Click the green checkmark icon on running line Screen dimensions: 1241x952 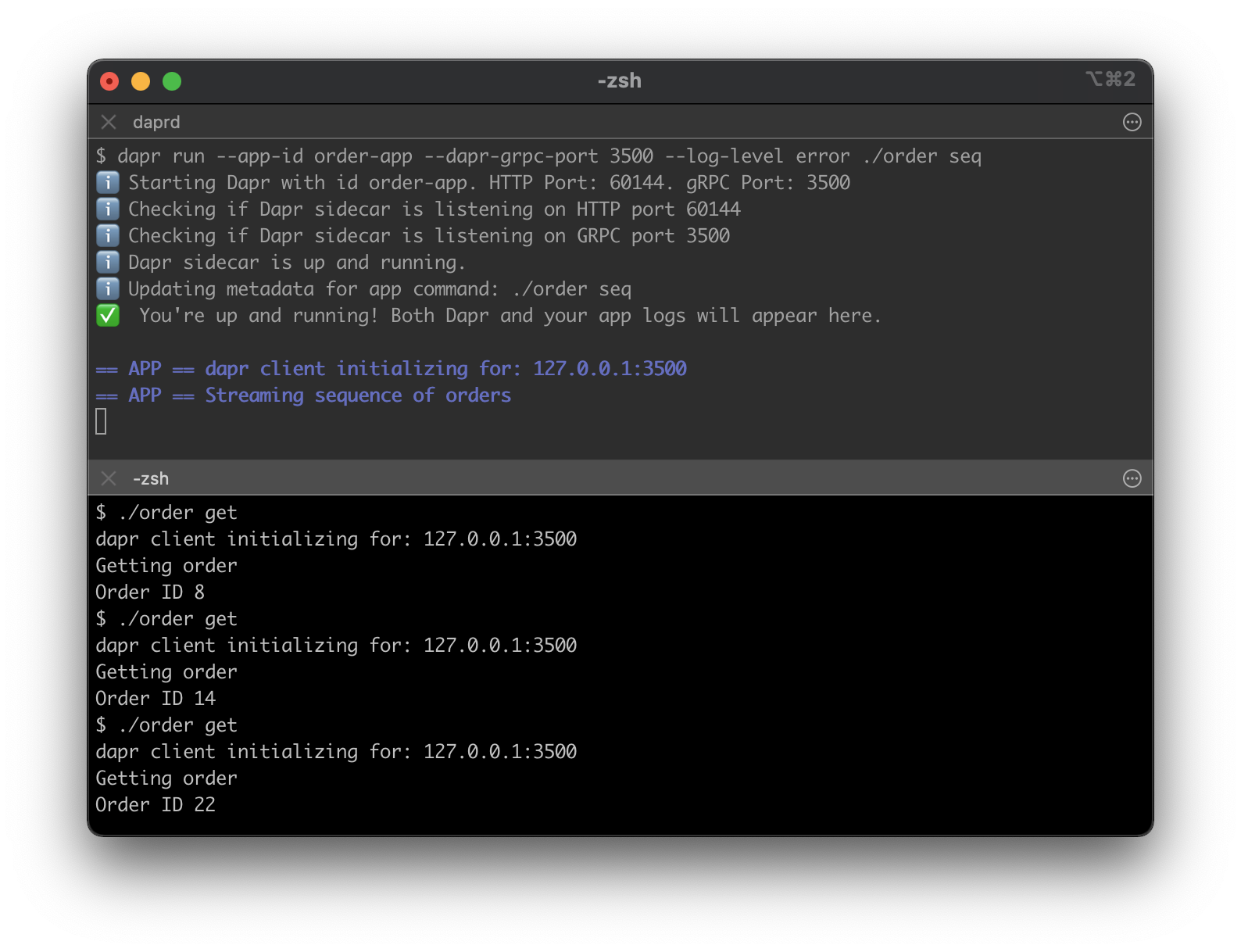pyautogui.click(x=108, y=316)
